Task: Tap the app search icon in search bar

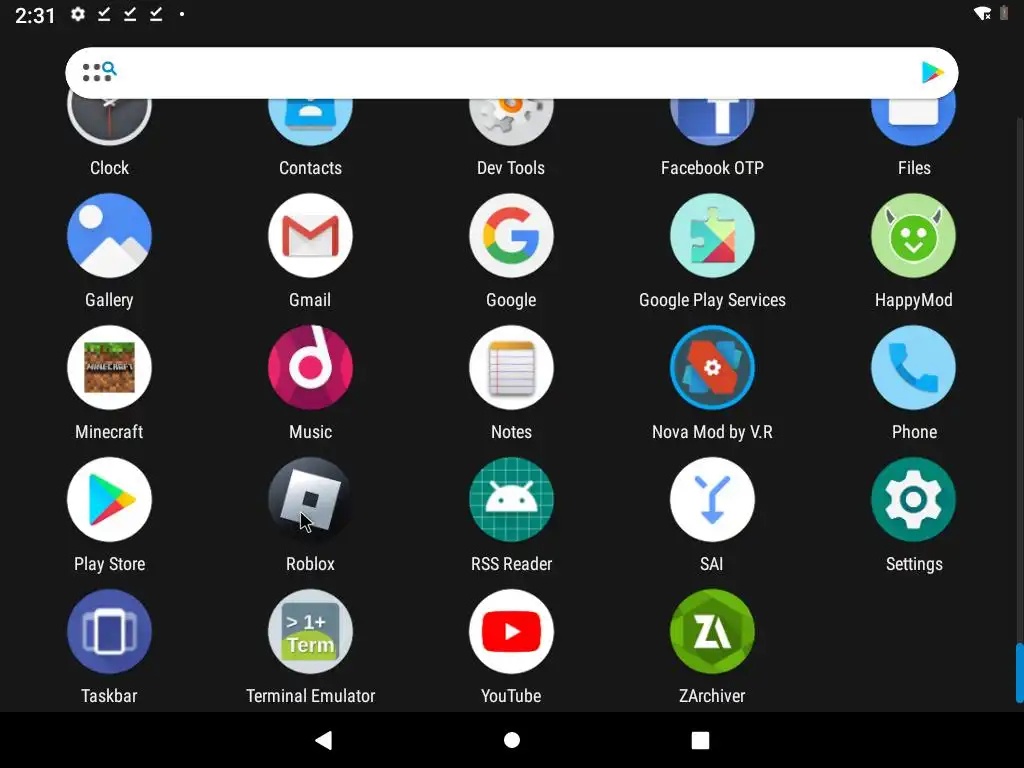Action: pos(99,72)
